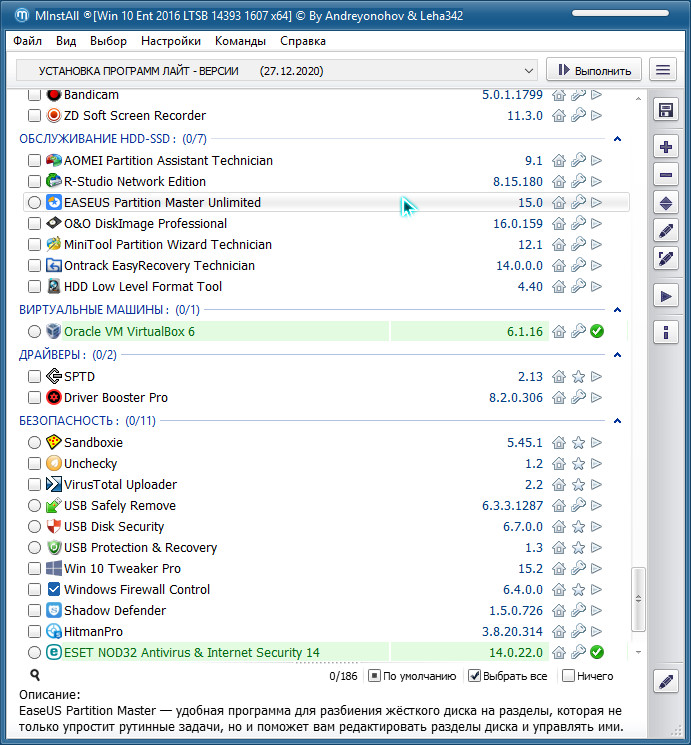This screenshot has width=691, height=745.
Task: Click play arrow icon for Win 10 Tweaker Pro
Action: [x=596, y=568]
